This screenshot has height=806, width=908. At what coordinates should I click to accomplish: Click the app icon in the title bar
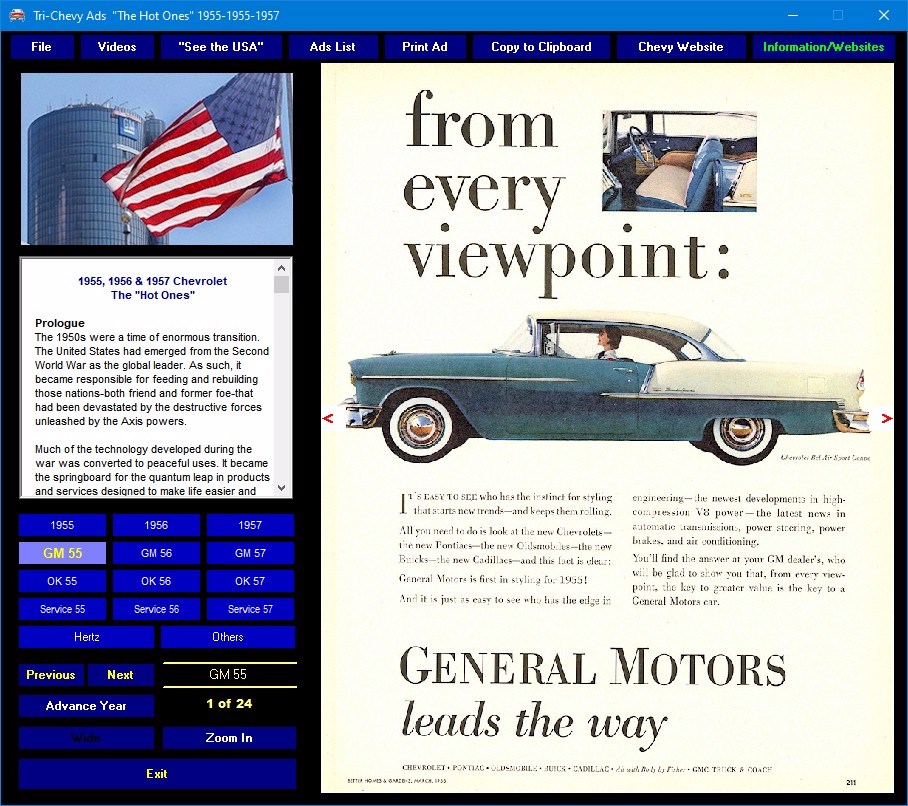click(x=17, y=15)
